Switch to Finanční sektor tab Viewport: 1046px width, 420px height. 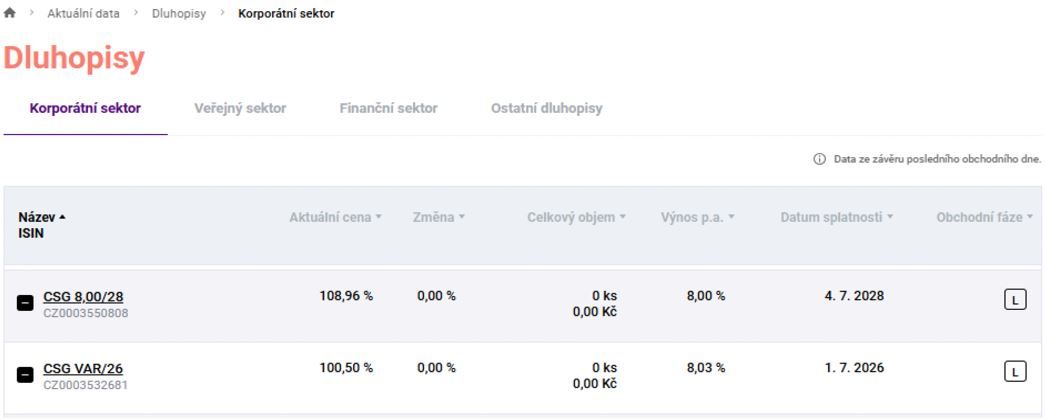pyautogui.click(x=388, y=108)
